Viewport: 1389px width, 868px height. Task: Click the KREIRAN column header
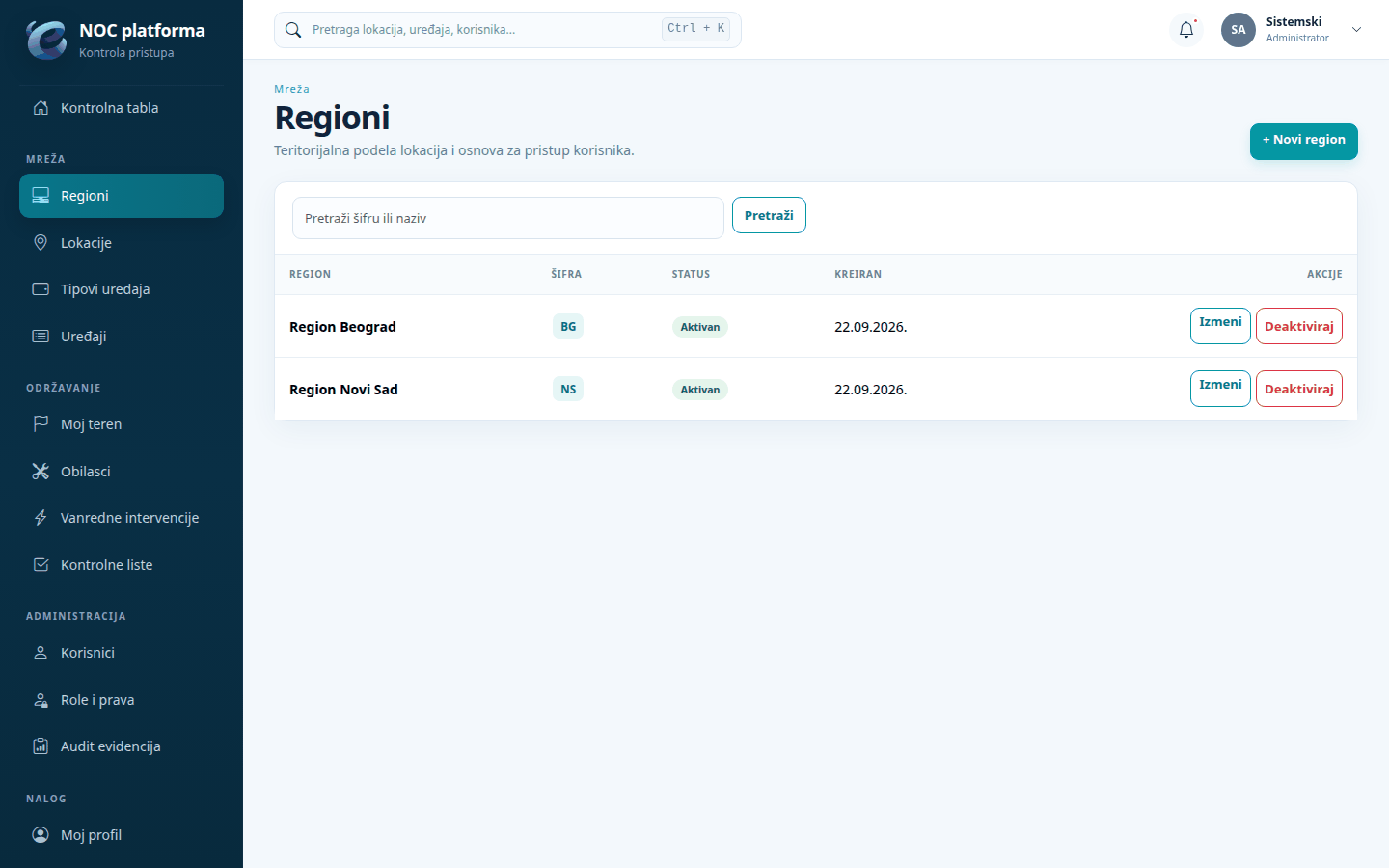(x=858, y=275)
